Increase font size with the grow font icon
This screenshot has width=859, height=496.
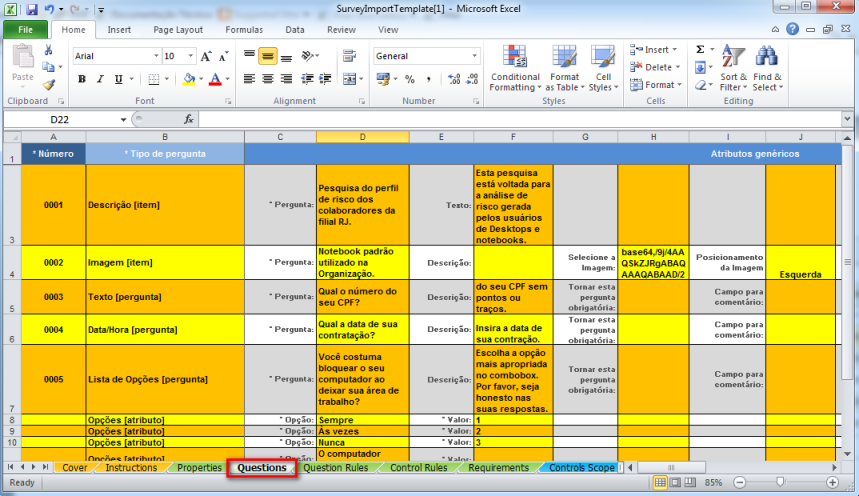(x=206, y=56)
